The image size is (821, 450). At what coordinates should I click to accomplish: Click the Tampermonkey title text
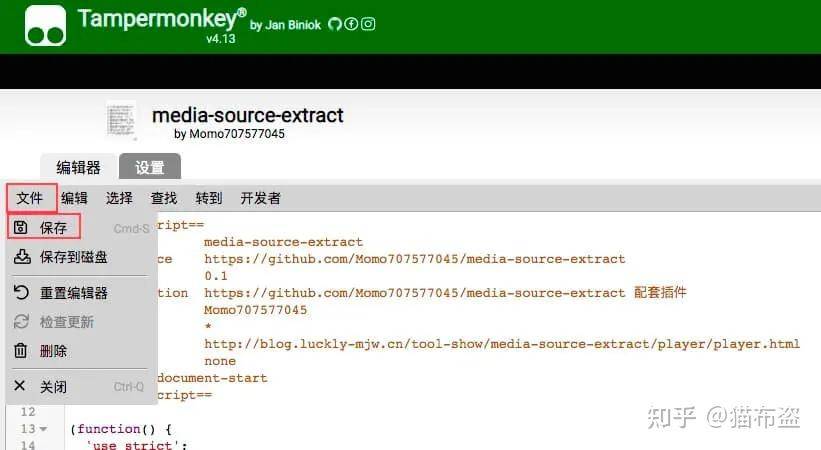(x=162, y=19)
